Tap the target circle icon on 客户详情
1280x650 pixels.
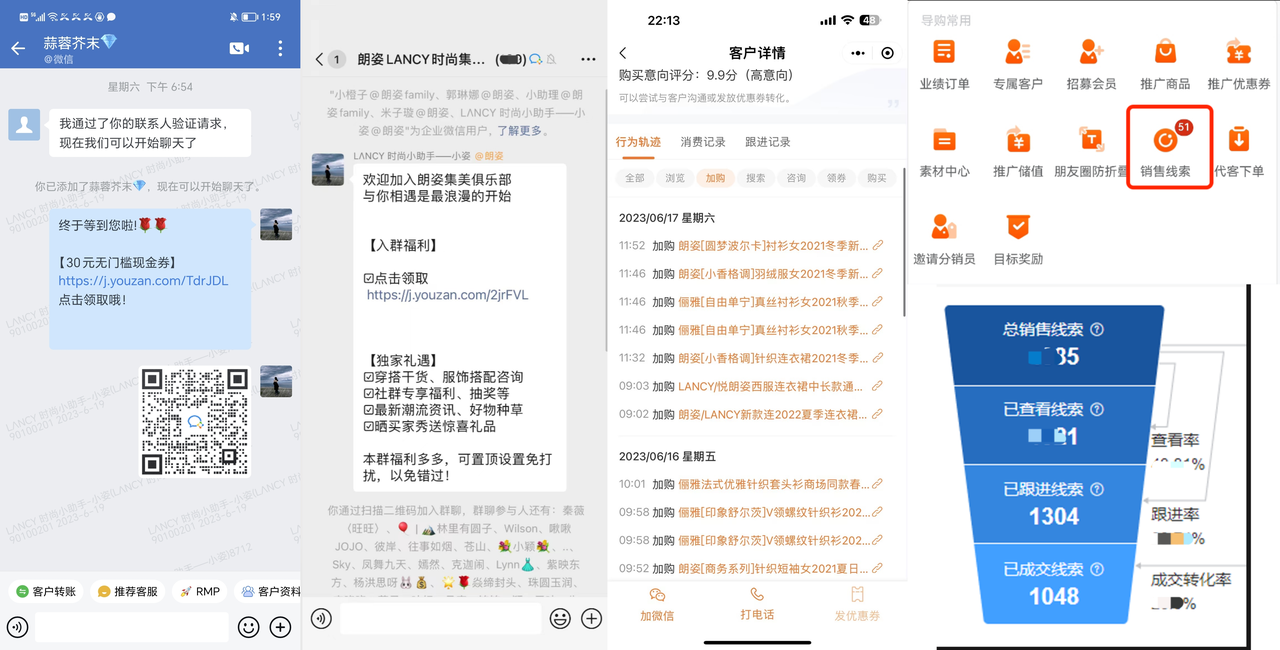(888, 53)
